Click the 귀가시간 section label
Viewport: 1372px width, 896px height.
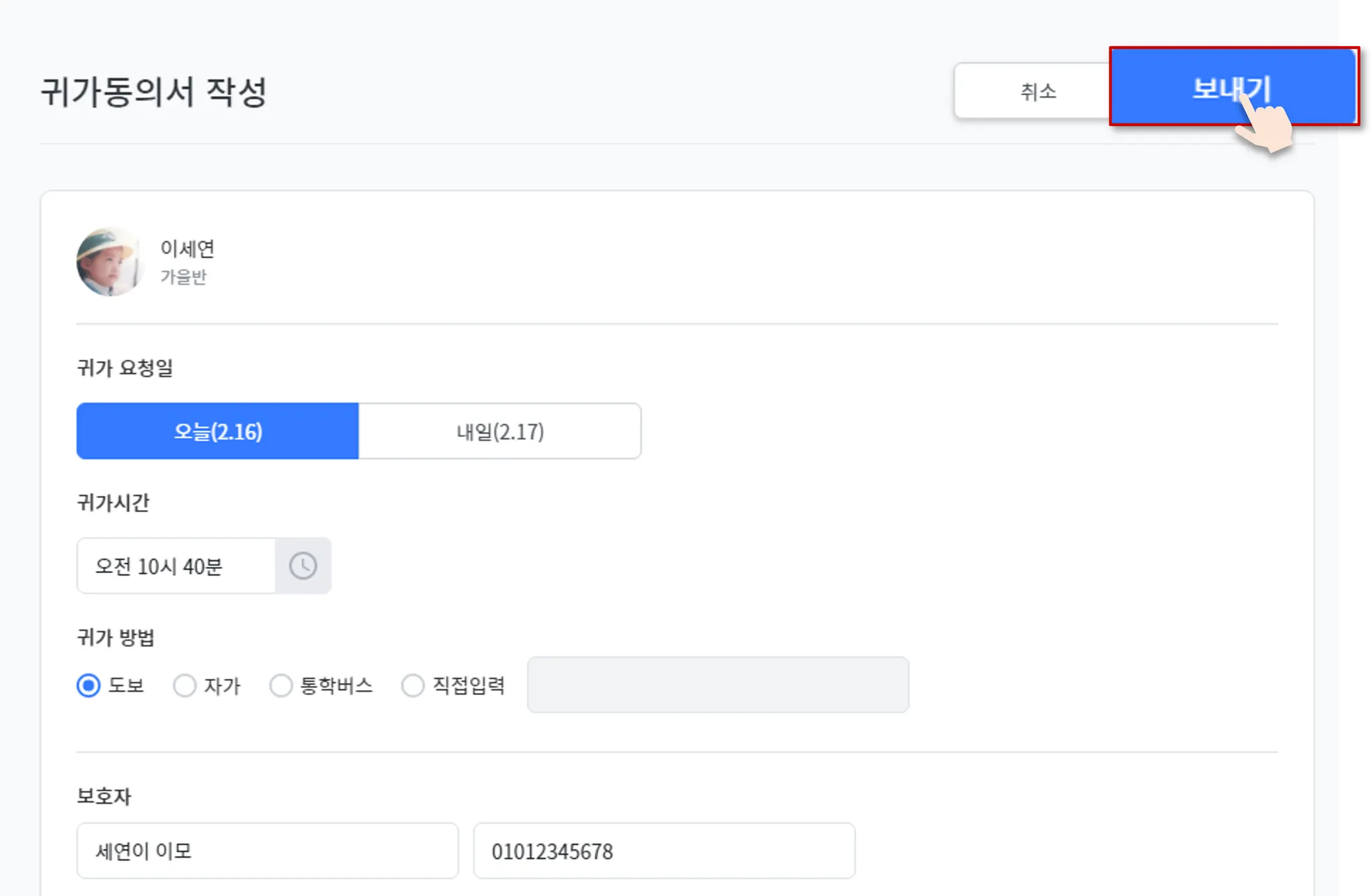(113, 503)
